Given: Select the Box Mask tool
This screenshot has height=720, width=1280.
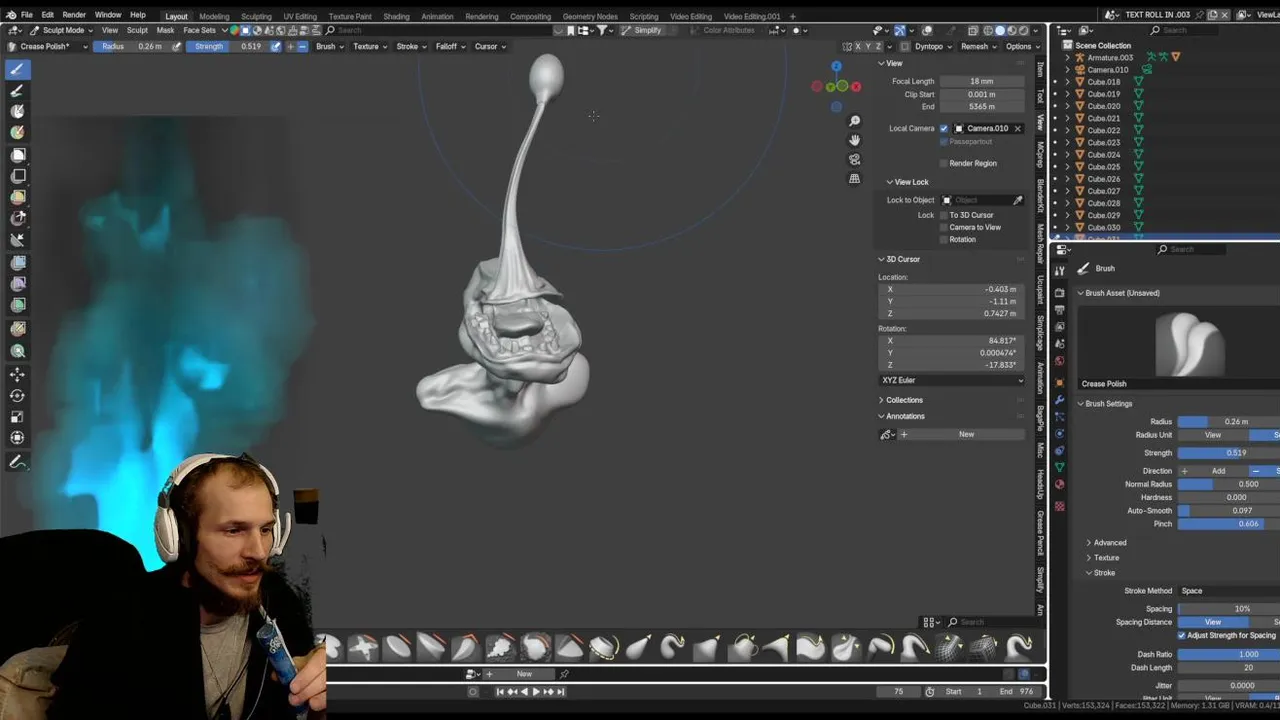Looking at the screenshot, I should (17, 155).
